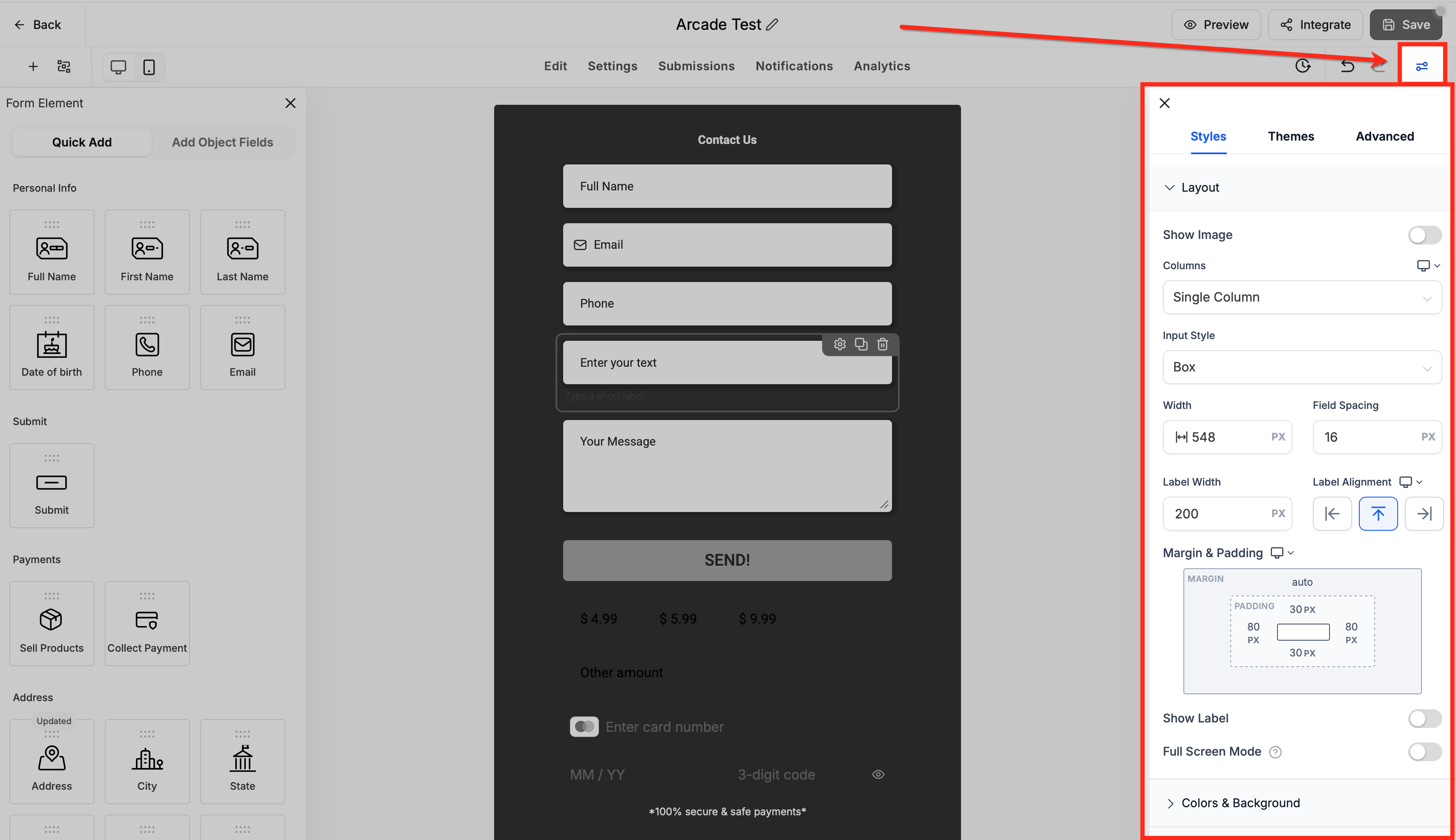Edit form name pencil icon
1456x840 pixels.
(x=772, y=25)
